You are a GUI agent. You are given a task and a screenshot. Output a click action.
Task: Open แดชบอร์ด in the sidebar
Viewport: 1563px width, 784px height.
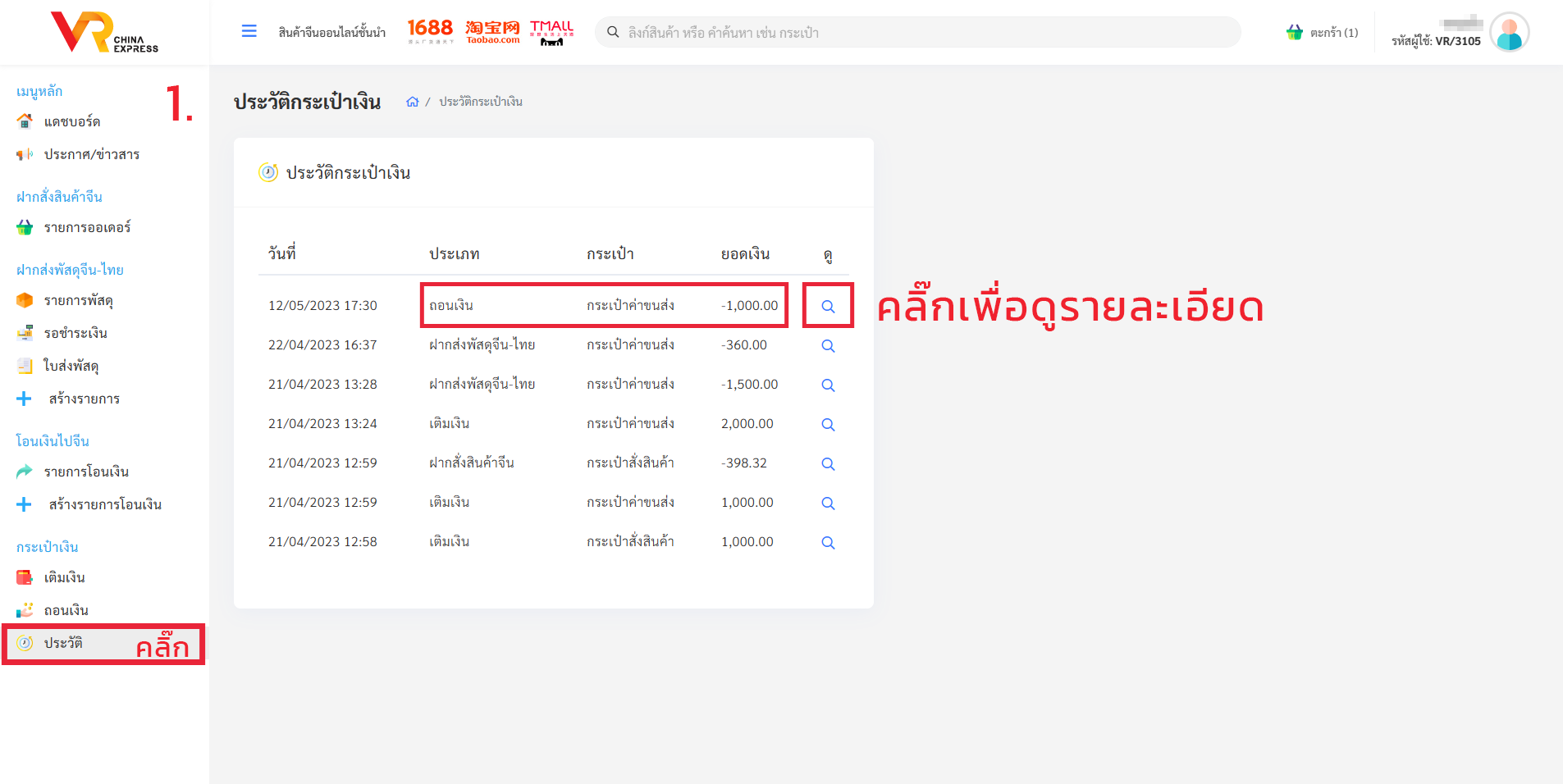coord(72,121)
